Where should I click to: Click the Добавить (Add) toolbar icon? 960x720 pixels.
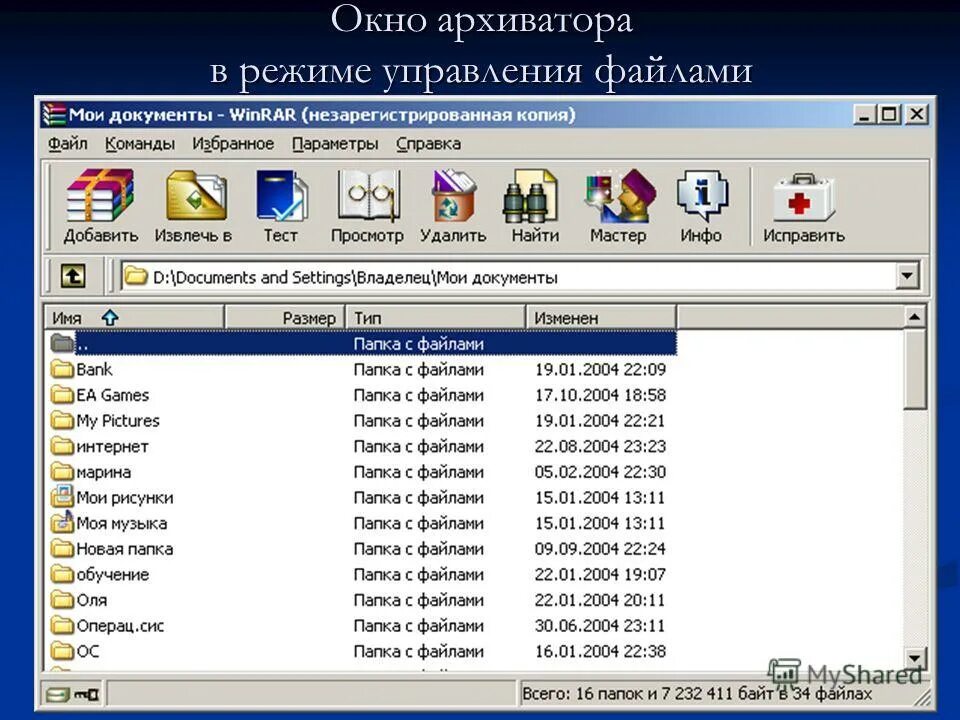tap(100, 196)
